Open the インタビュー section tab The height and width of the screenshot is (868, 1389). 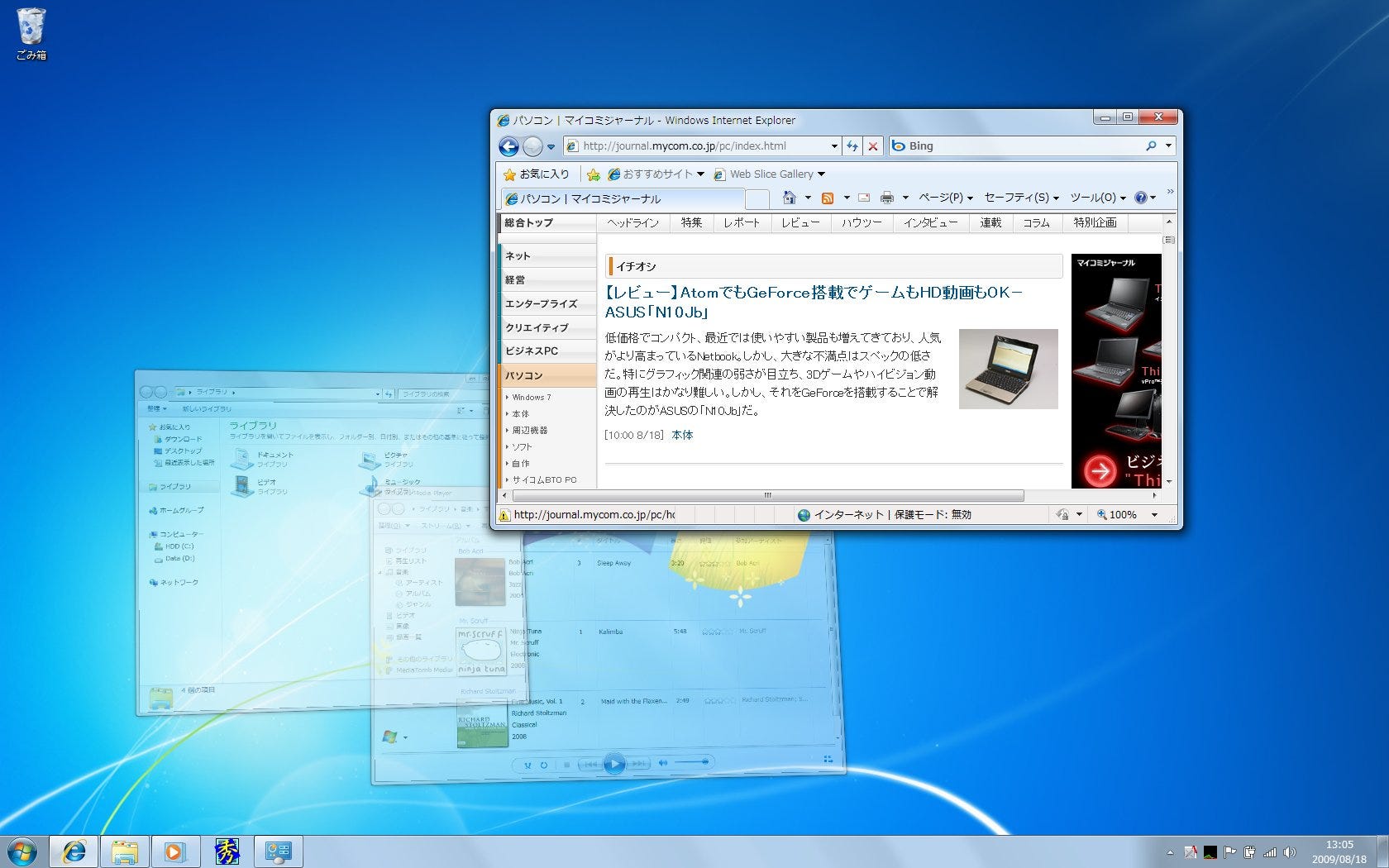(x=930, y=223)
